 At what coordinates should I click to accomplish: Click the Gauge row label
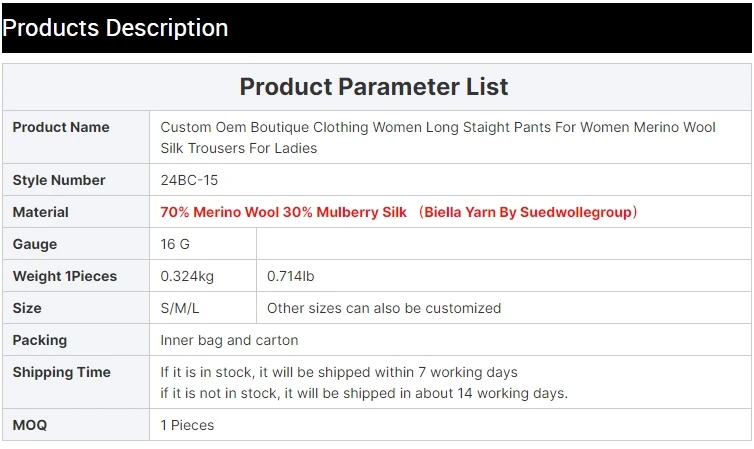coord(35,244)
